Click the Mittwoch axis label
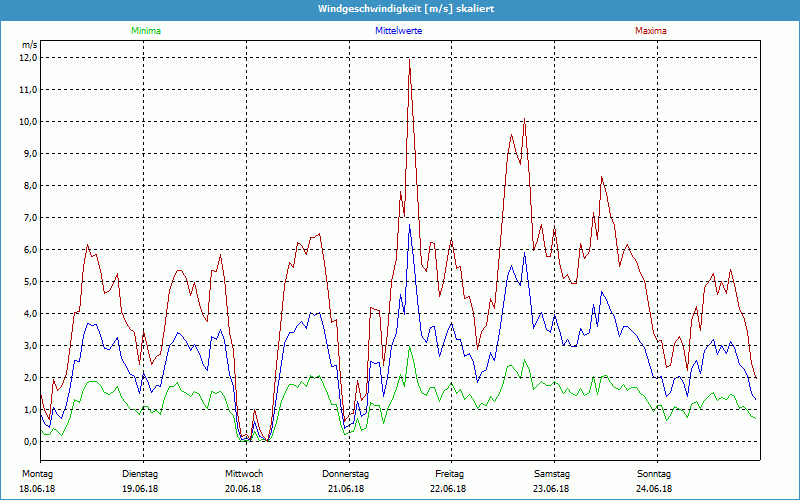The height and width of the screenshot is (500, 800). (244, 474)
